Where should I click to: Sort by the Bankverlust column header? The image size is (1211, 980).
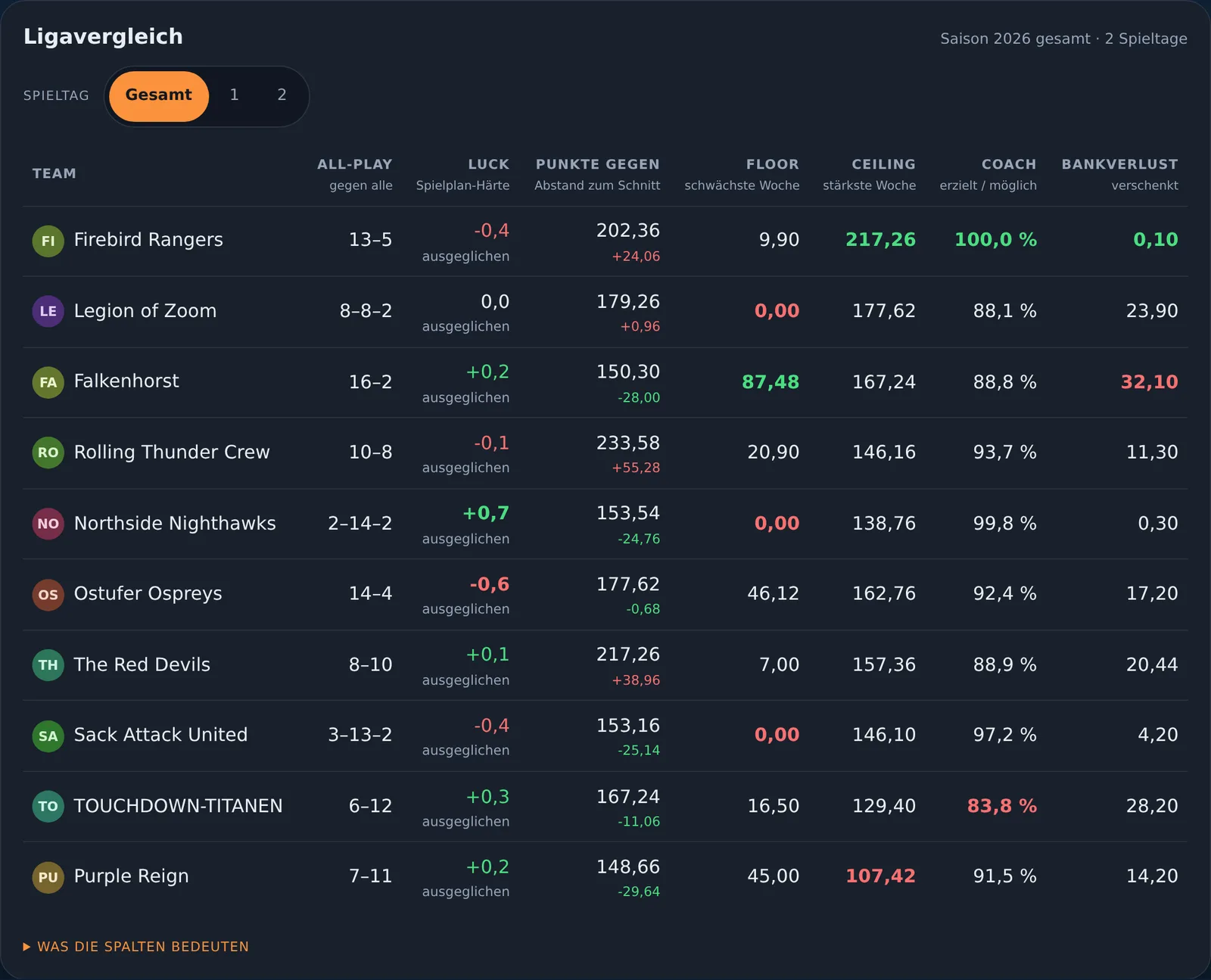(x=1119, y=164)
